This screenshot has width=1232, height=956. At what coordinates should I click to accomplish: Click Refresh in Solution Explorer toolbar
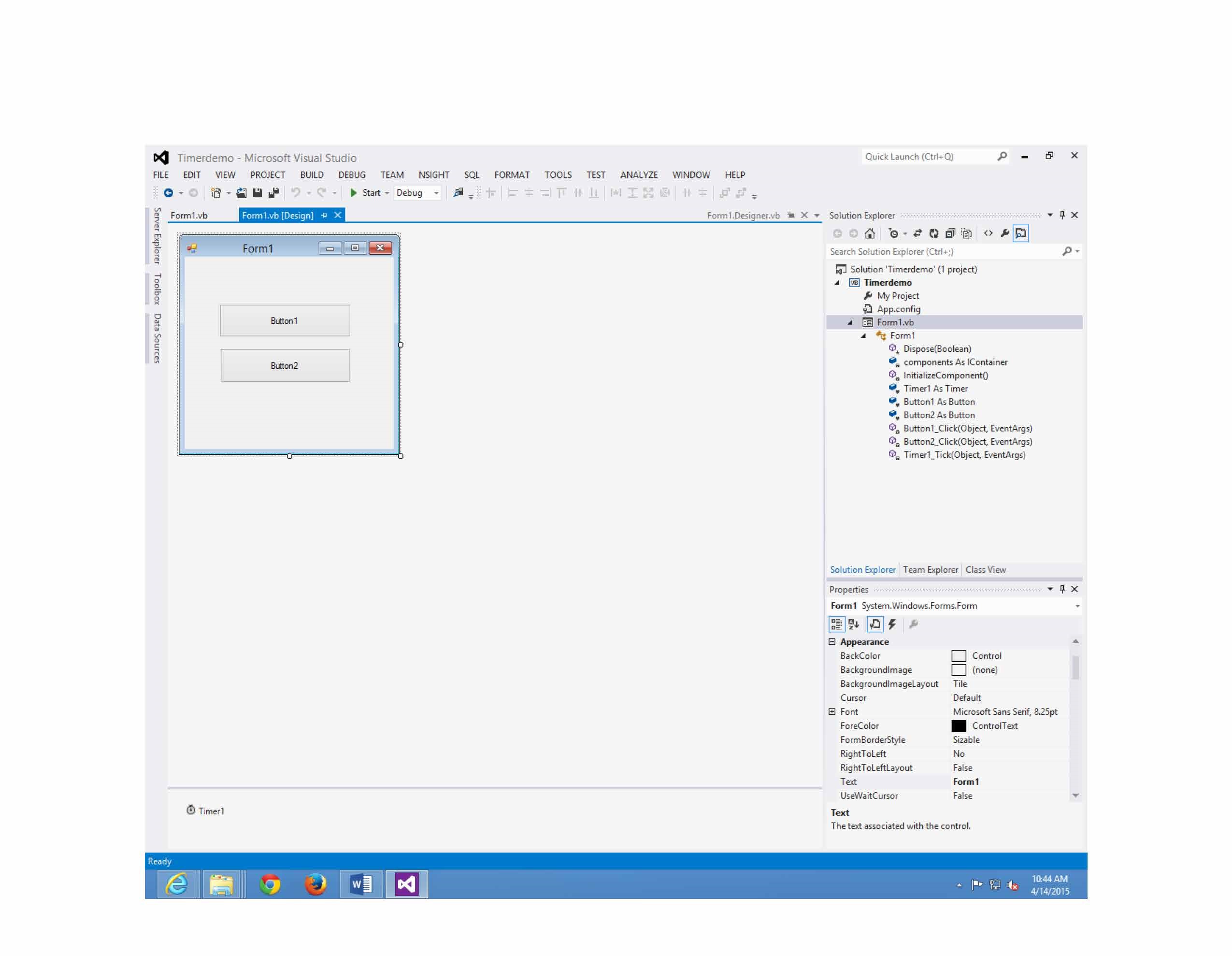coord(933,233)
